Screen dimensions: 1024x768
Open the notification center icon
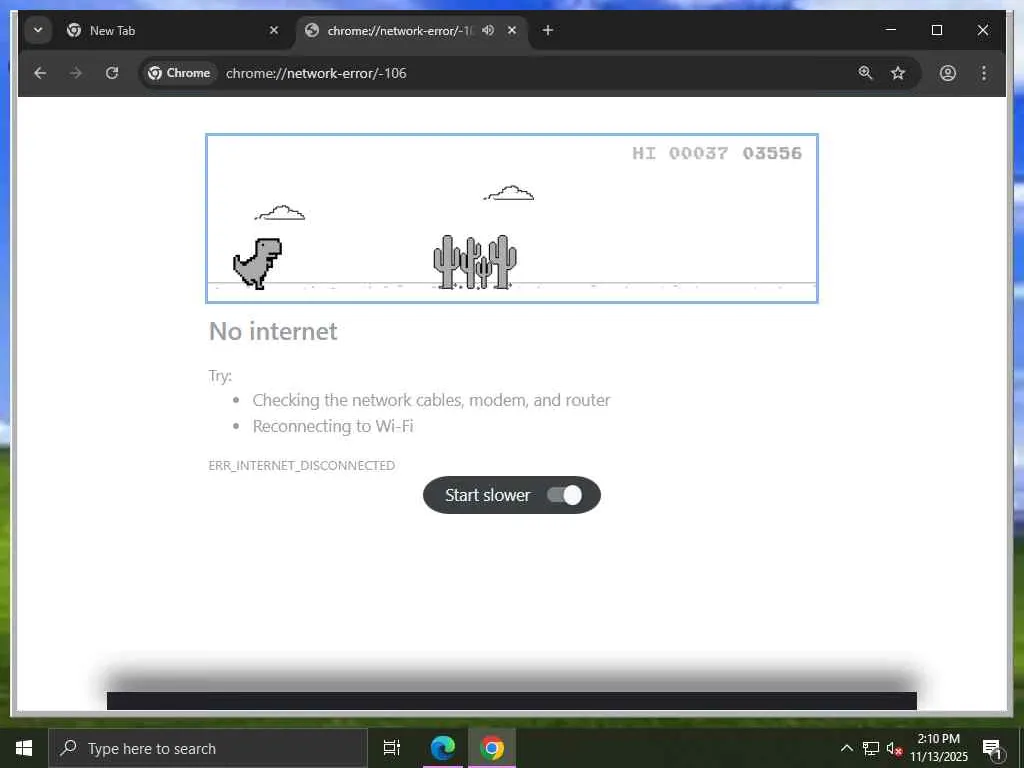point(993,750)
